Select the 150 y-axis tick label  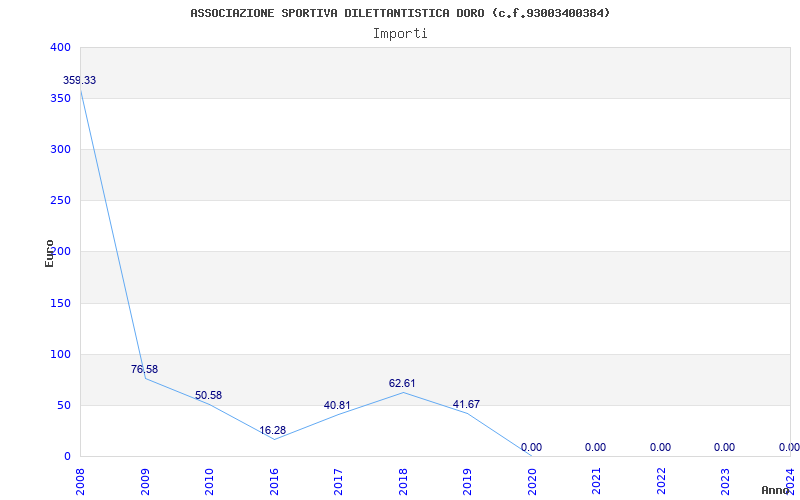[x=60, y=304]
